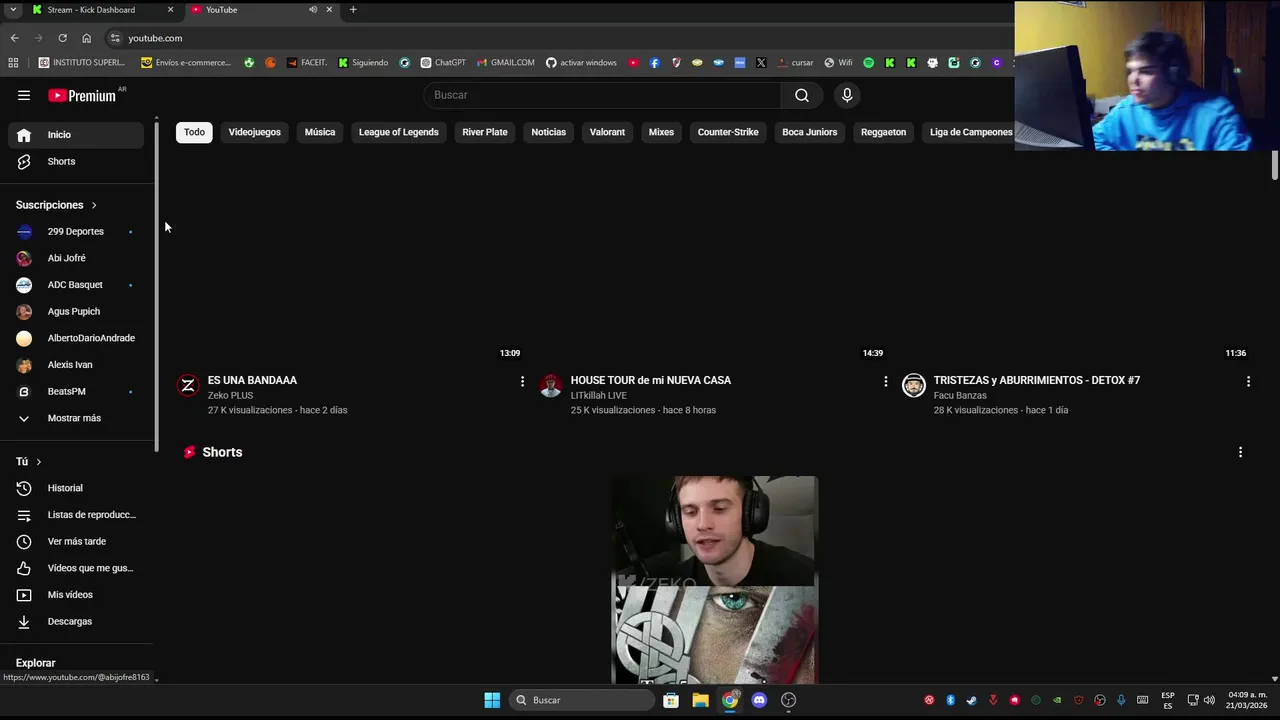Select the River Plate filter chip
Image resolution: width=1280 pixels, height=720 pixels.
pyautogui.click(x=485, y=132)
